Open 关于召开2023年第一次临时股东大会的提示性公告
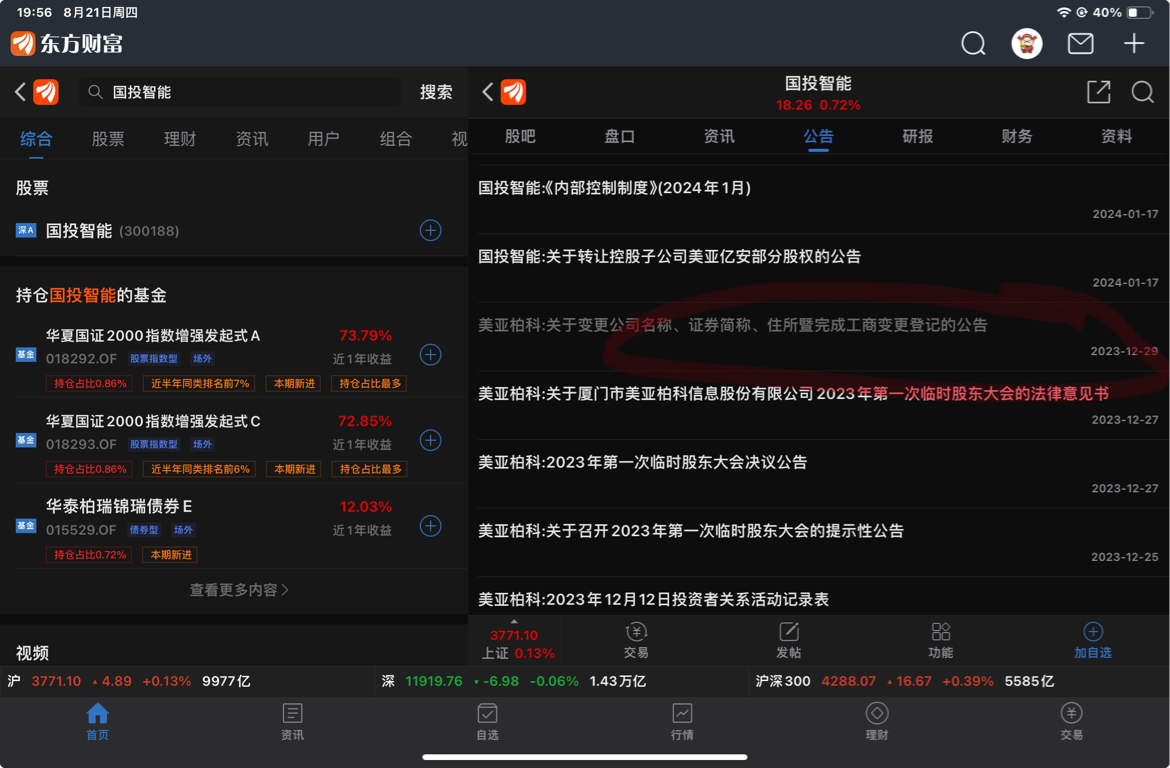 (x=819, y=543)
